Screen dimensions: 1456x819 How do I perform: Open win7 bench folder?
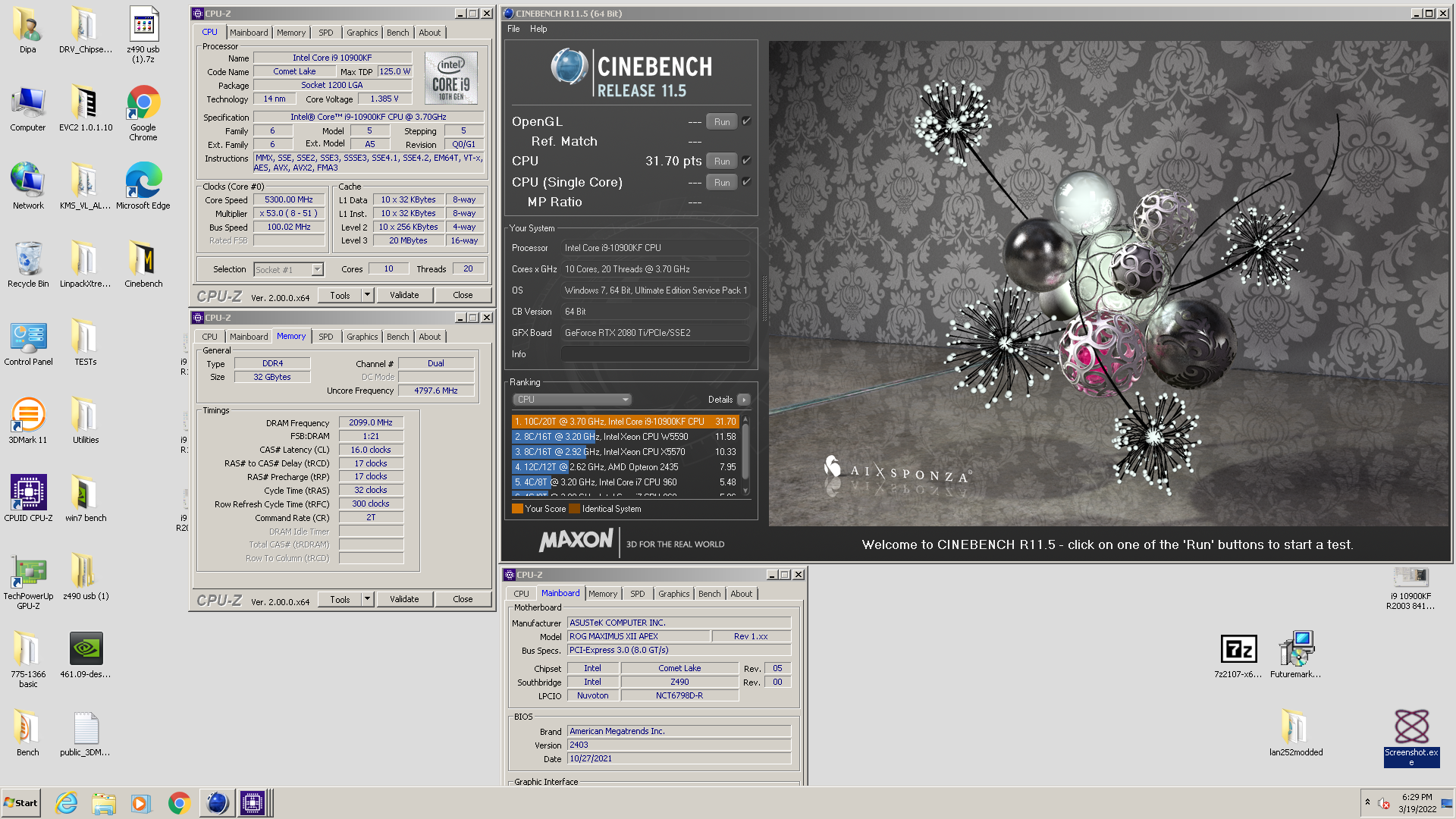point(85,499)
